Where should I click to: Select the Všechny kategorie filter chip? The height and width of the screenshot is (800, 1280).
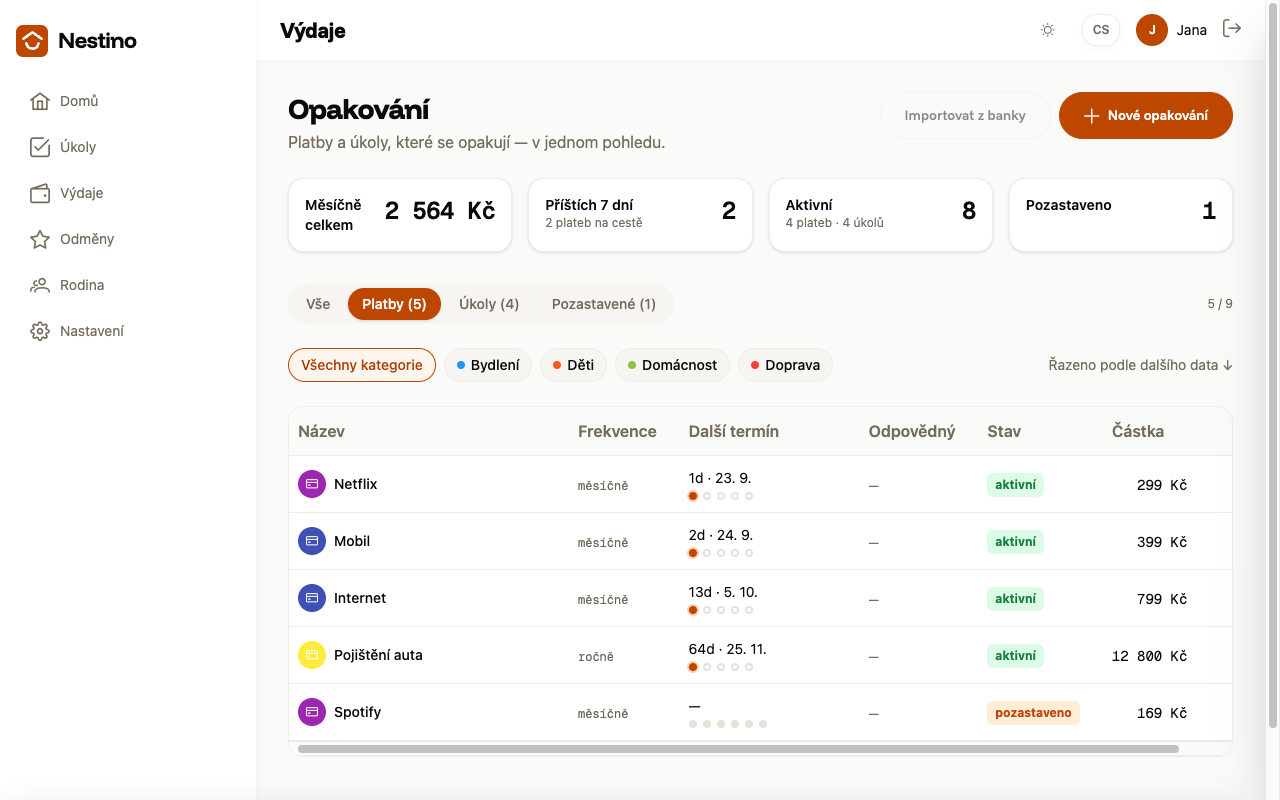tap(362, 365)
